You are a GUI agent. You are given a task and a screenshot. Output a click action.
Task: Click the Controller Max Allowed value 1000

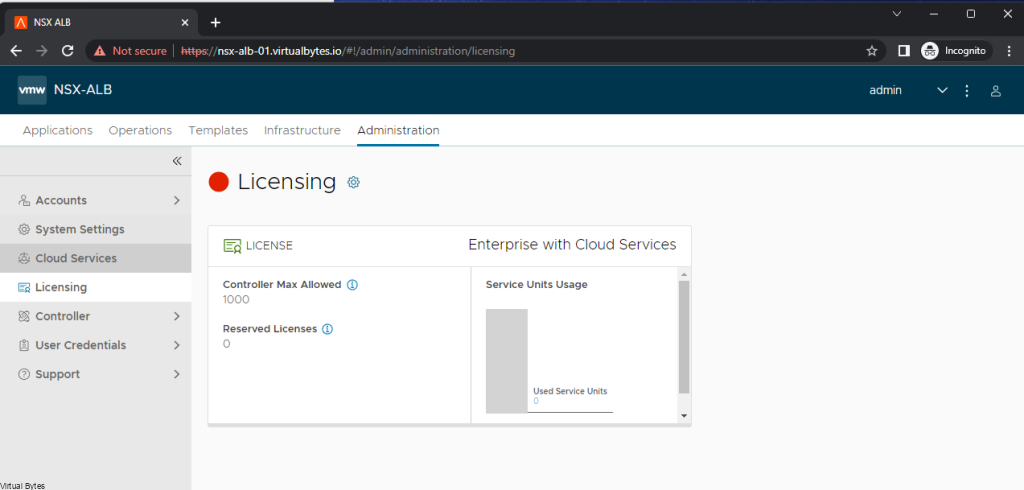pyautogui.click(x=236, y=300)
